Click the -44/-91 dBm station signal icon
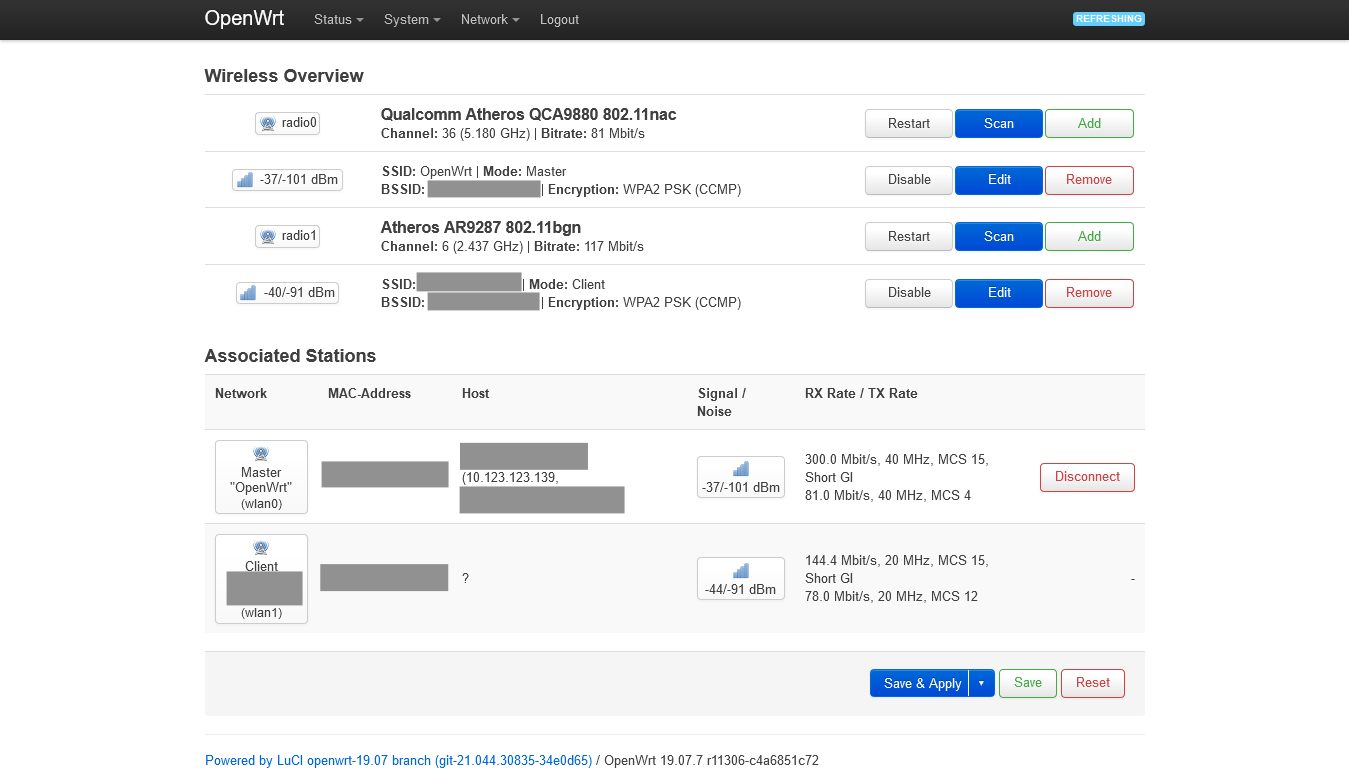The width and height of the screenshot is (1349, 775). coord(740,578)
